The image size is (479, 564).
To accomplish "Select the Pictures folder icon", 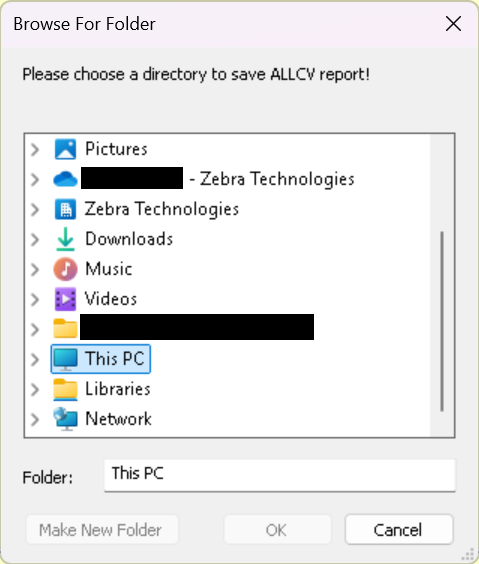I will point(65,149).
